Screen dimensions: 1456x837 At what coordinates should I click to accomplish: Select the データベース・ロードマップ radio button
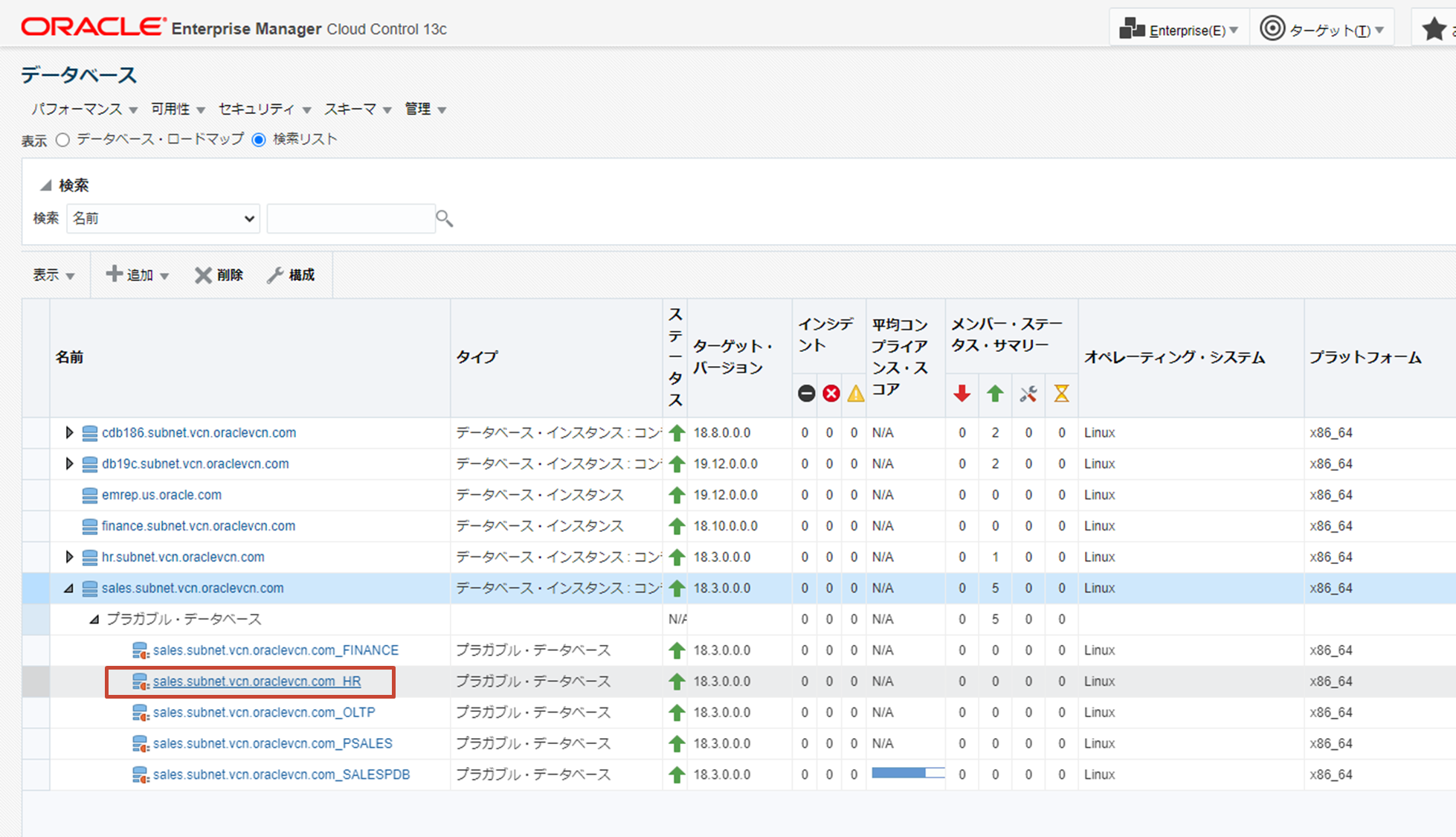[x=62, y=139]
